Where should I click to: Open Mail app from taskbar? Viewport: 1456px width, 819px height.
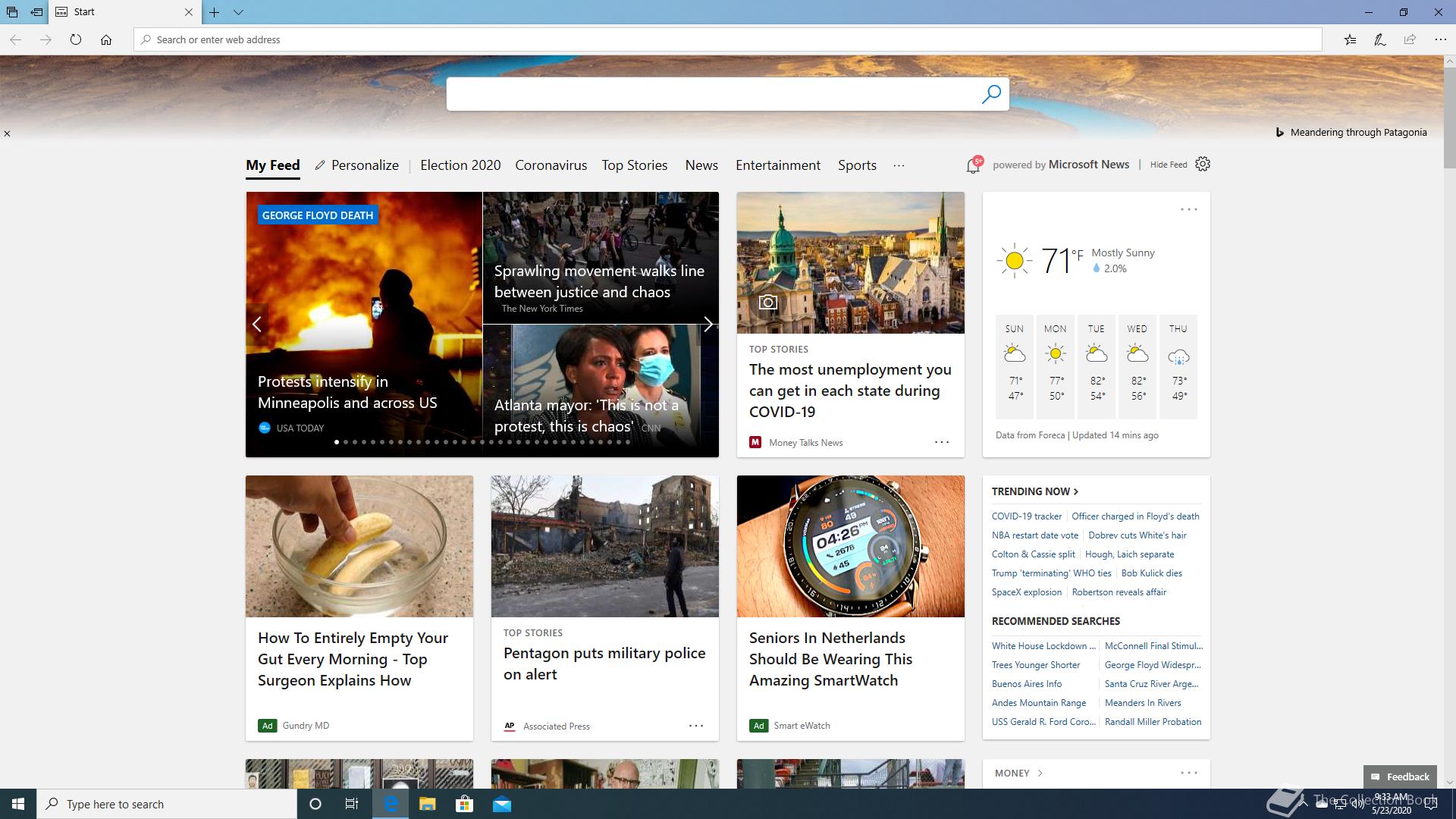502,804
